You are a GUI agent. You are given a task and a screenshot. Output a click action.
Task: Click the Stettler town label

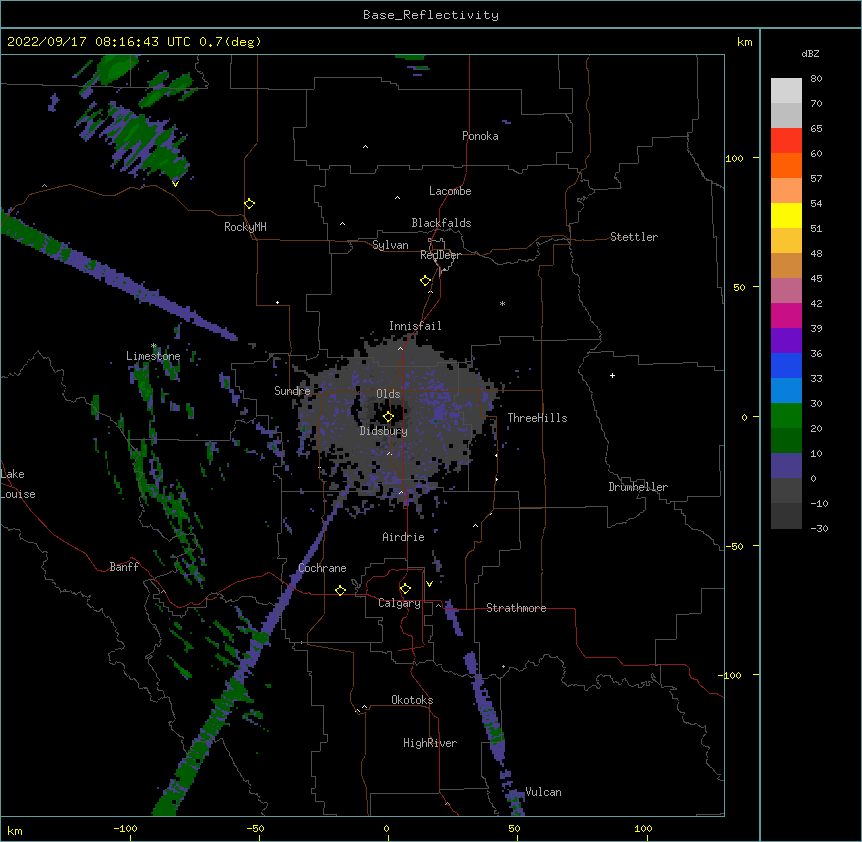(x=634, y=237)
